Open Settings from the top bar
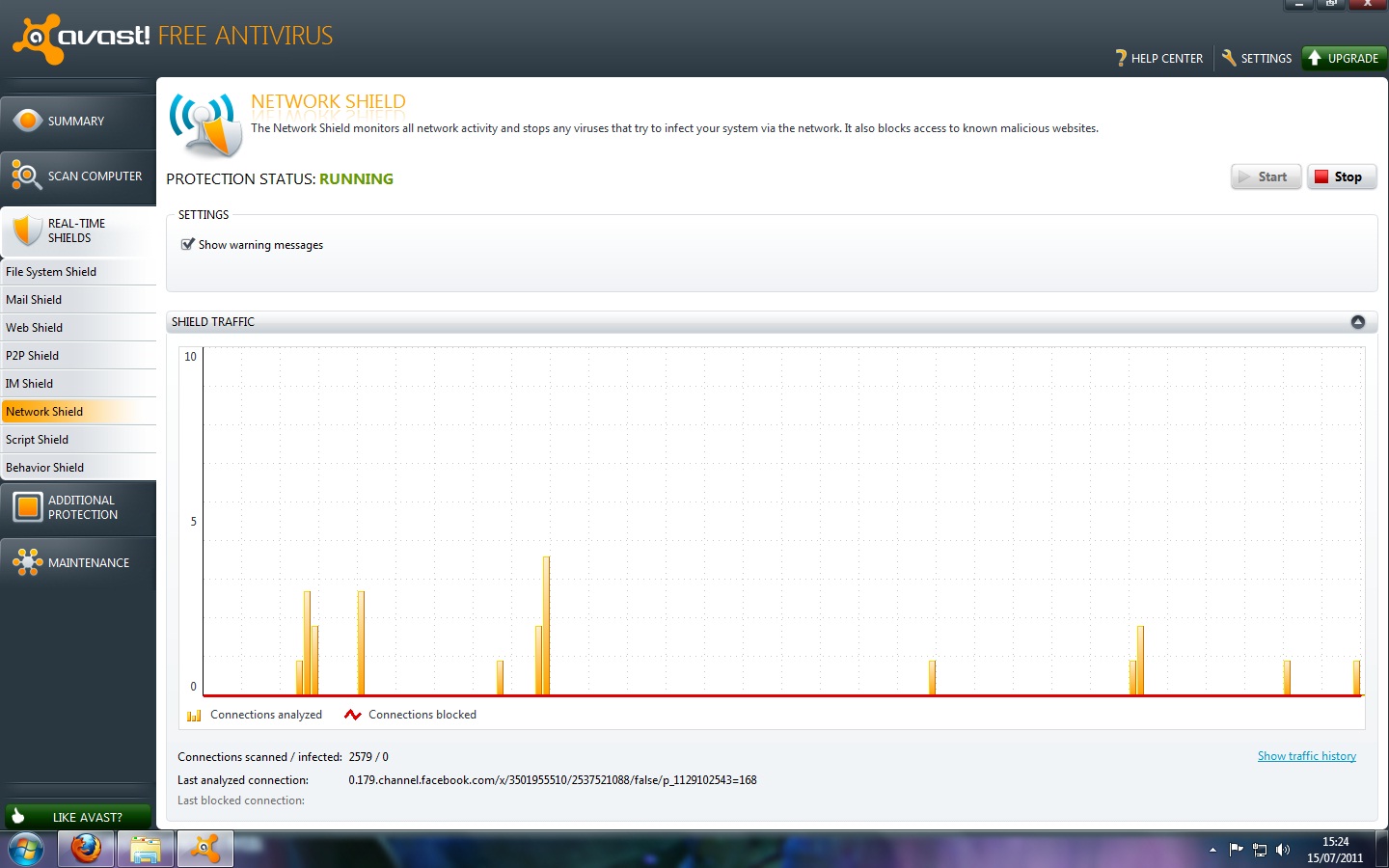1389x868 pixels. click(x=1256, y=59)
